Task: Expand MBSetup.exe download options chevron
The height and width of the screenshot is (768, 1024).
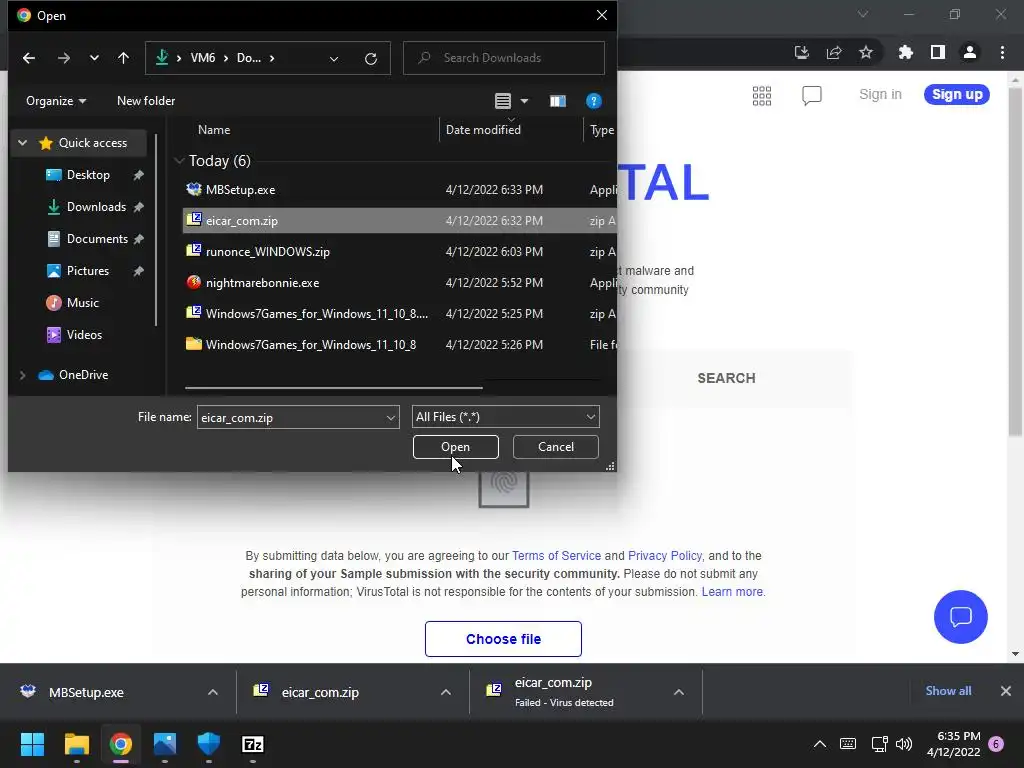Action: (213, 692)
